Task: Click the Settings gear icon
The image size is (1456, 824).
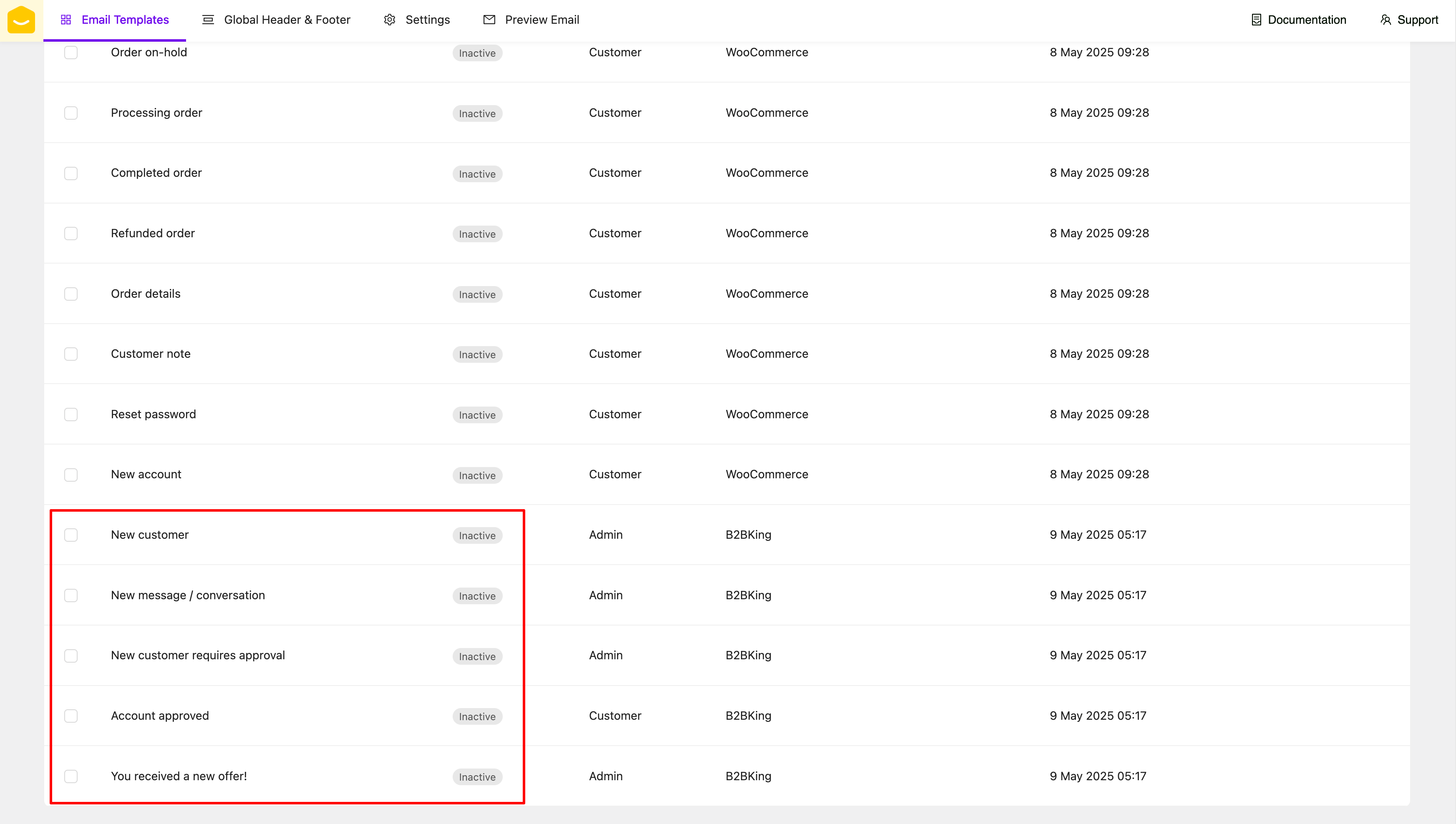Action: pyautogui.click(x=390, y=20)
